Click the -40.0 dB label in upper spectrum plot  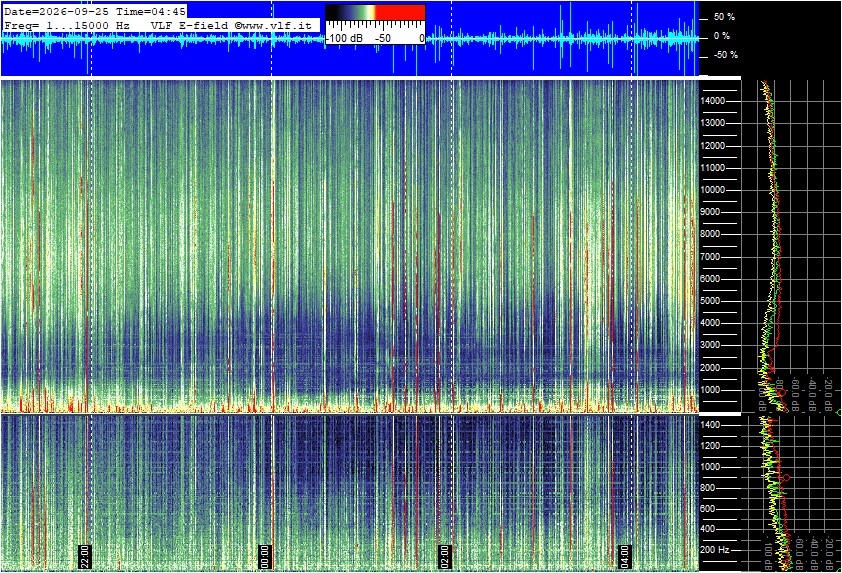813,394
